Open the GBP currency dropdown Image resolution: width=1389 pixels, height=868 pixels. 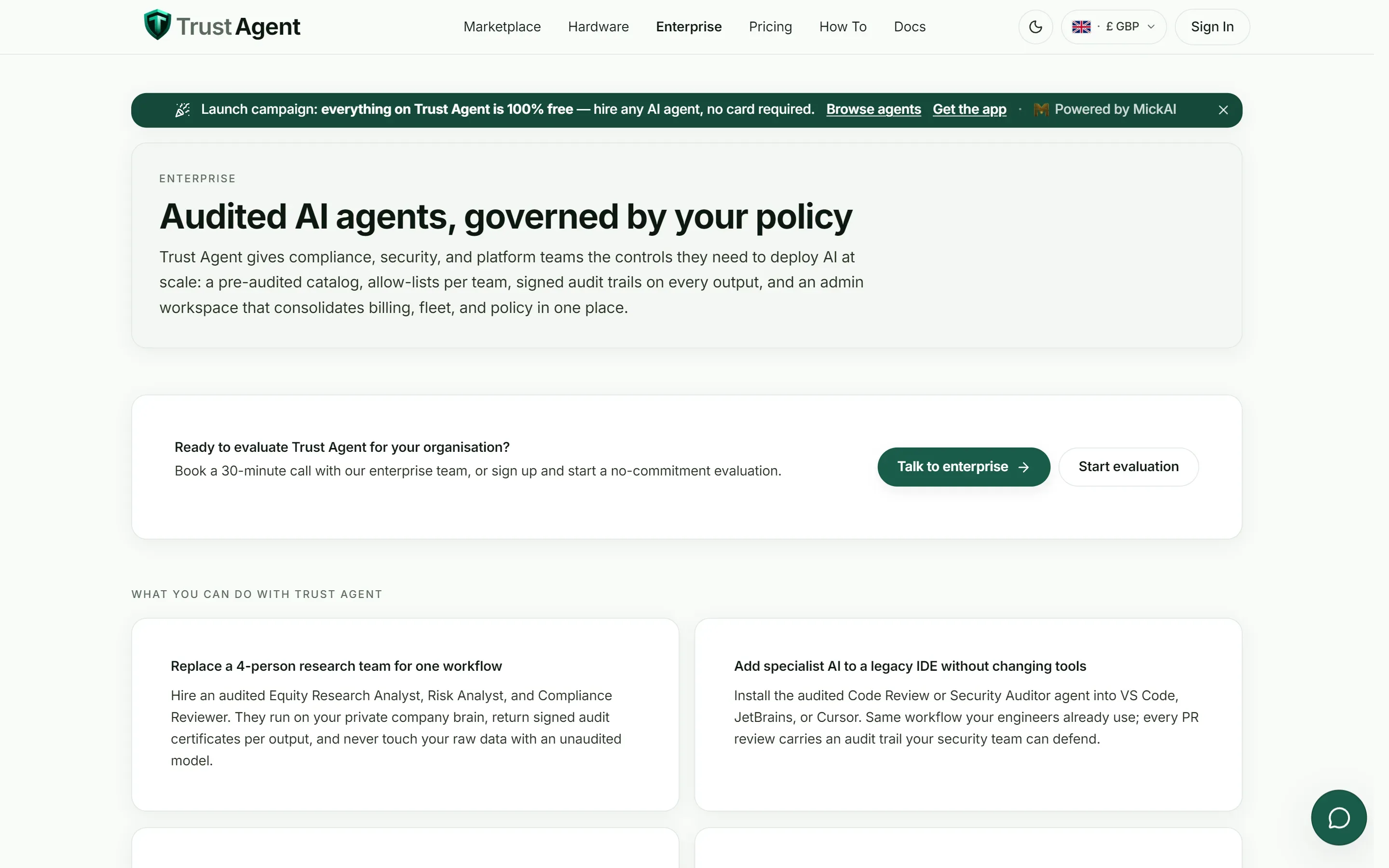(x=1113, y=27)
